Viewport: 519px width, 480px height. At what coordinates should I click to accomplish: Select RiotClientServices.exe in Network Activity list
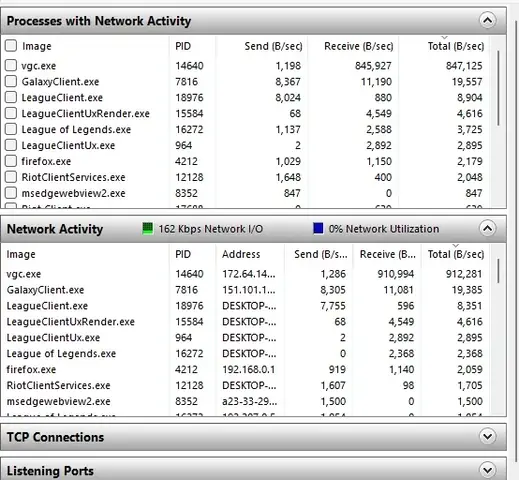coord(58,386)
